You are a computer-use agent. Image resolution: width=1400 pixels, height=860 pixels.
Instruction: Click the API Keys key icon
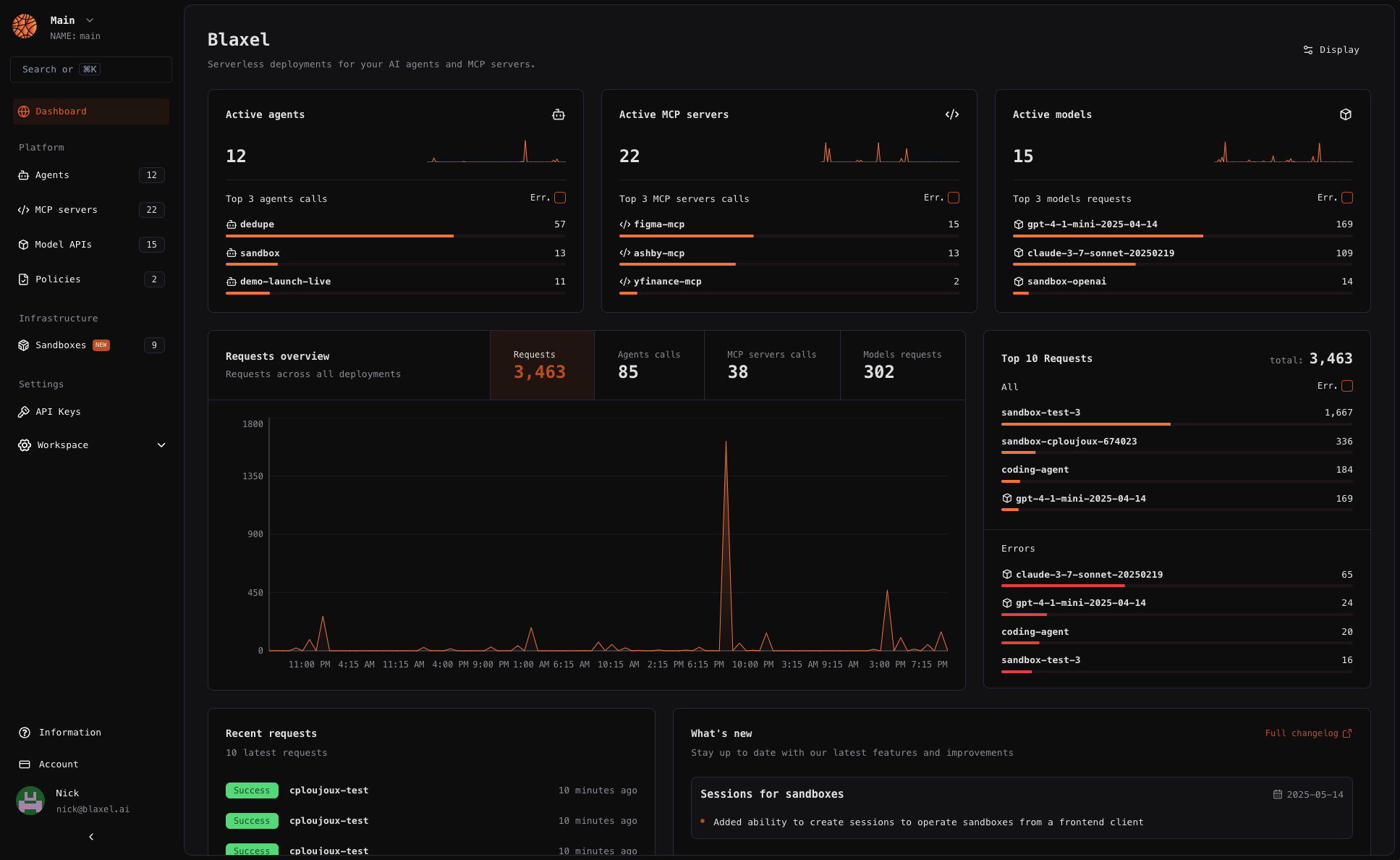coord(24,412)
